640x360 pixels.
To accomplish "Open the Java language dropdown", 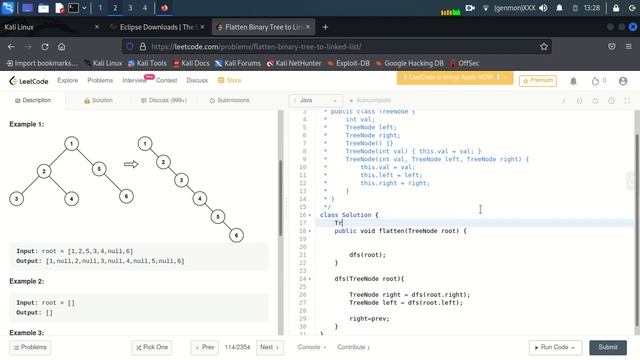I will (315, 100).
